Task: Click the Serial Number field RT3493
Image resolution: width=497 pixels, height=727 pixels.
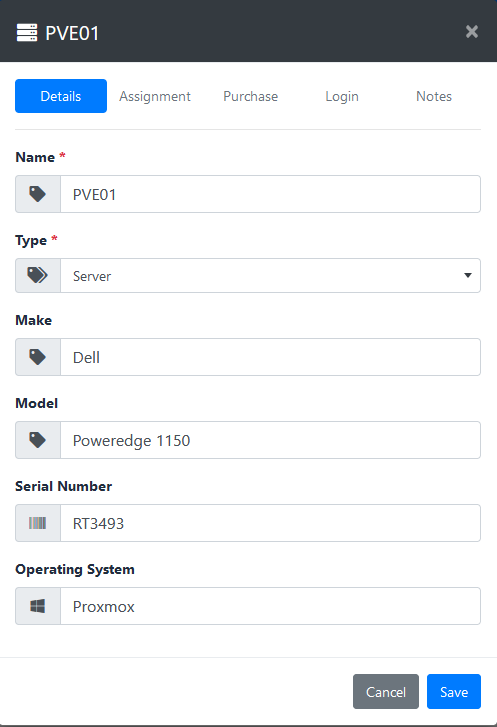Action: click(x=270, y=523)
